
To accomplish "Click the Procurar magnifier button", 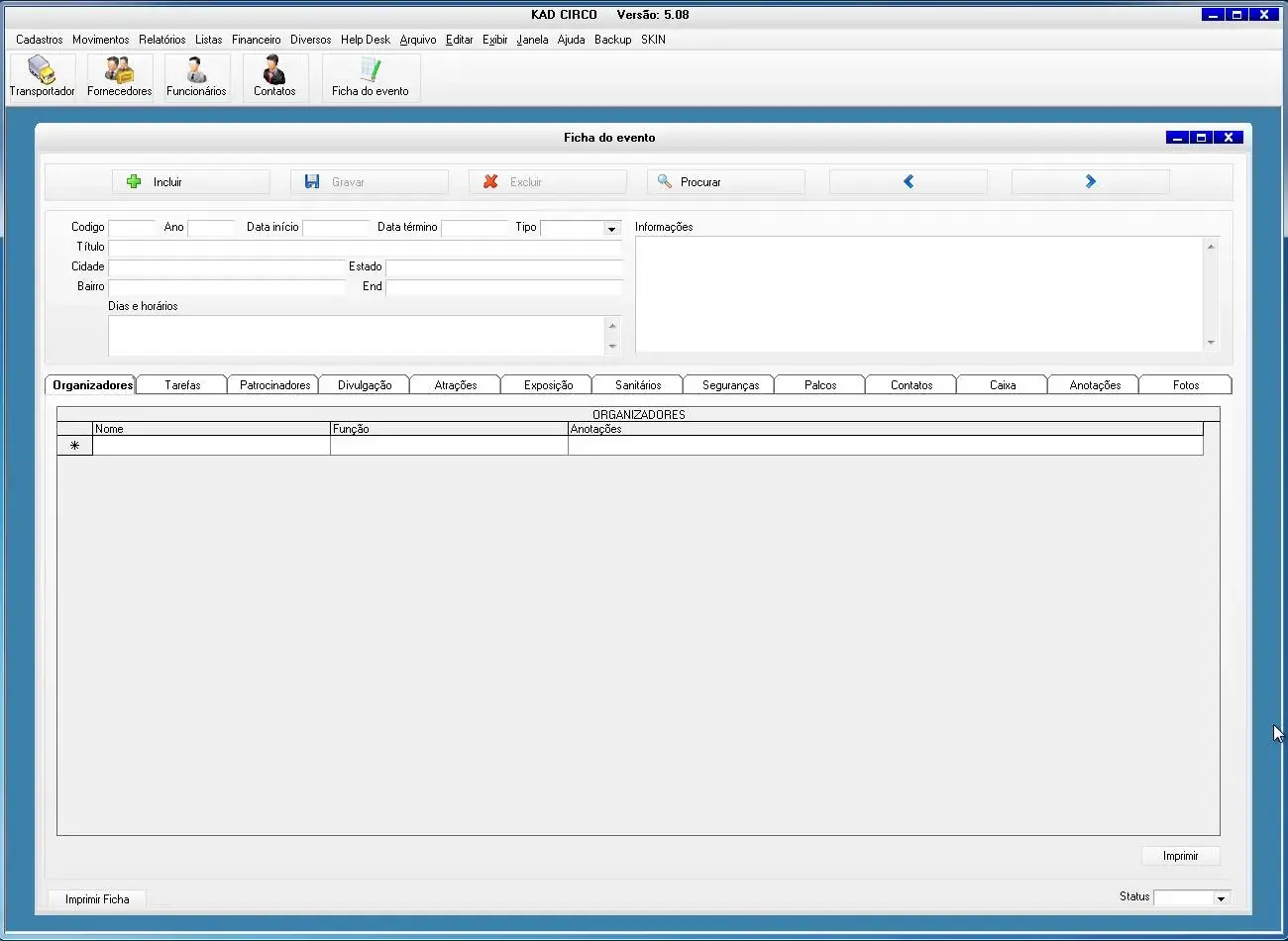I will coord(725,182).
